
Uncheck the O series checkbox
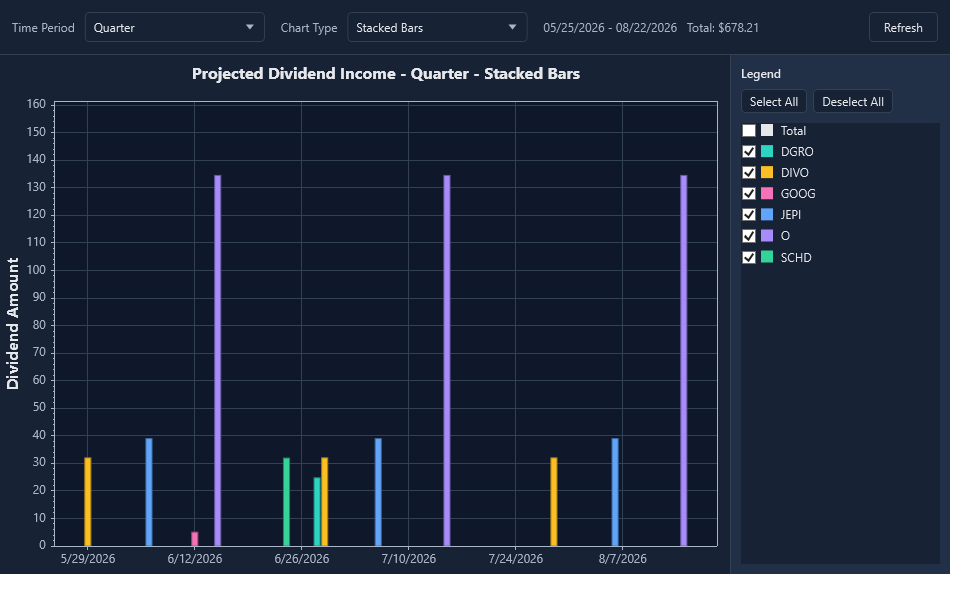pyautogui.click(x=749, y=236)
